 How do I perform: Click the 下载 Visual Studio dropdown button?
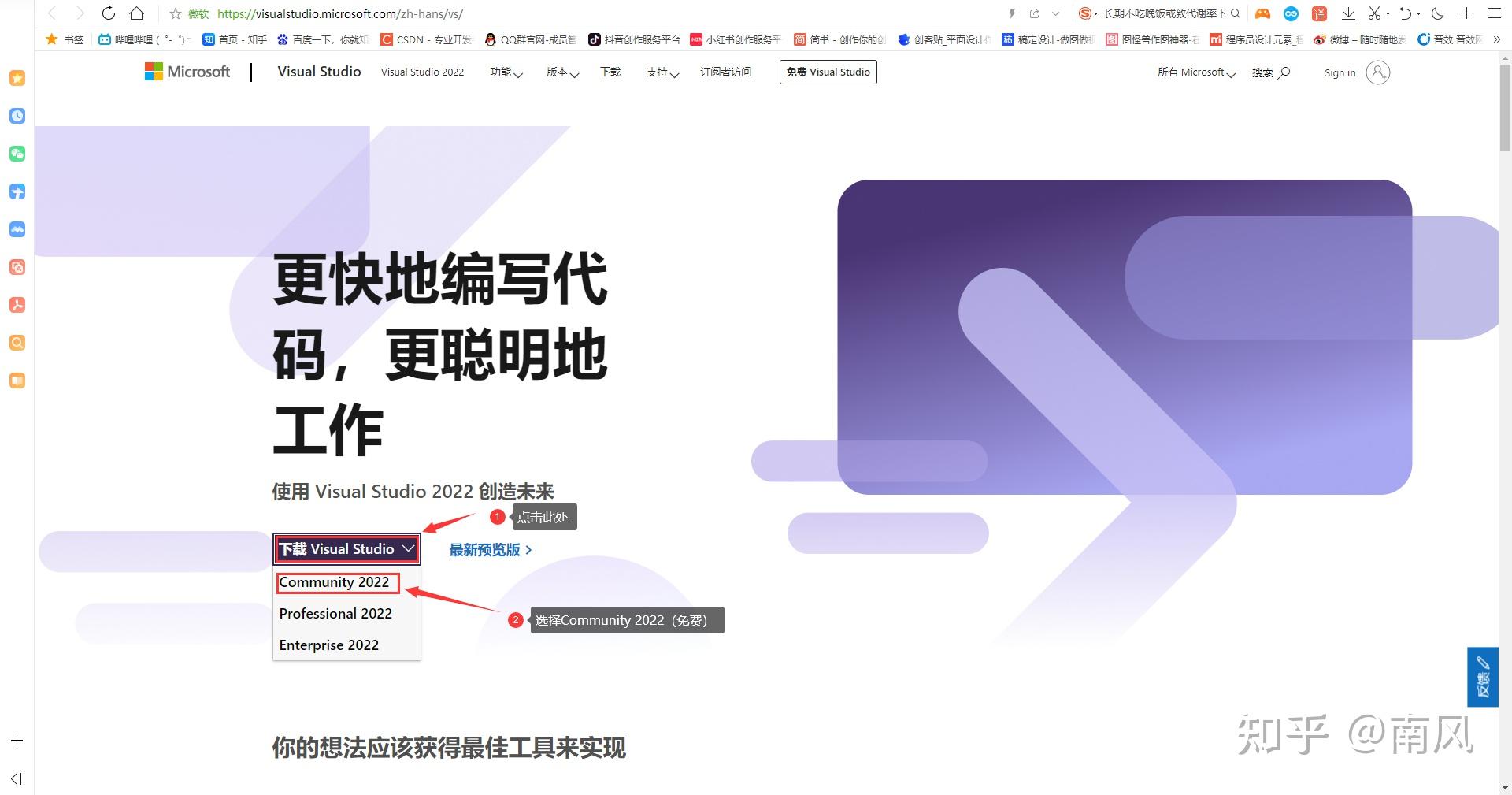point(346,549)
